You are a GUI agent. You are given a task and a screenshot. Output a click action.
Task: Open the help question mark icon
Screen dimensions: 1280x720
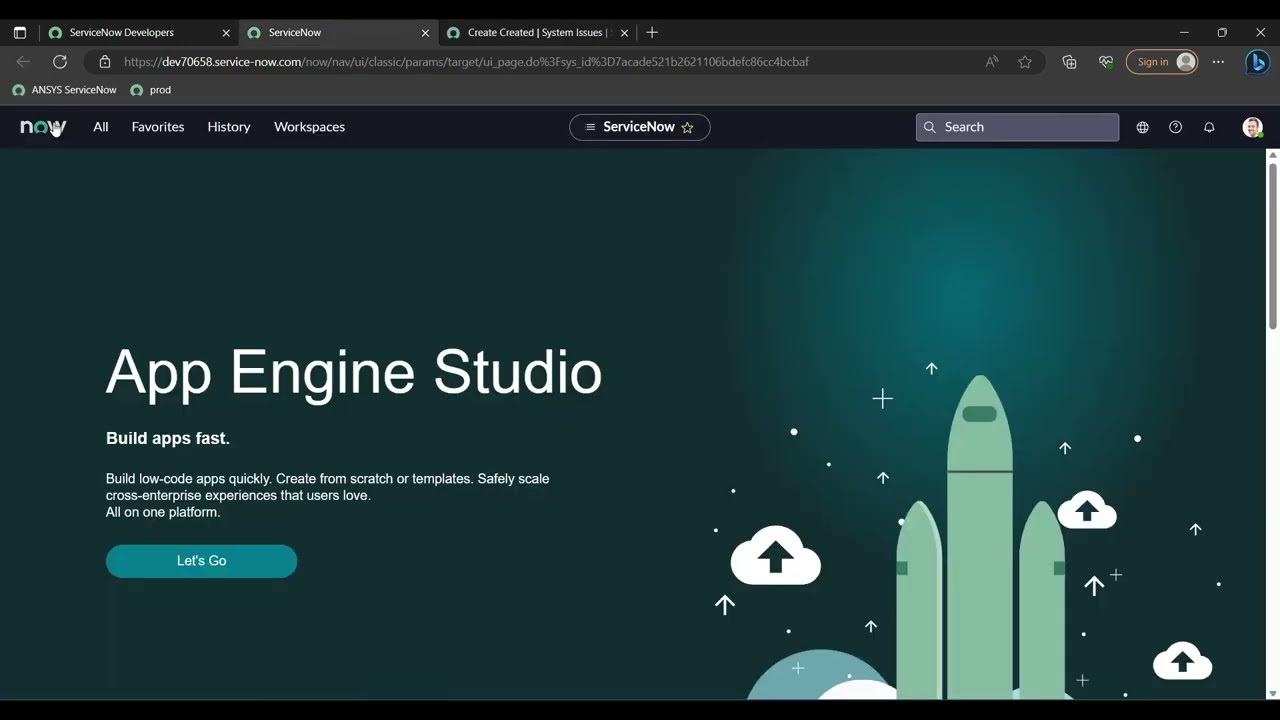[x=1175, y=127]
